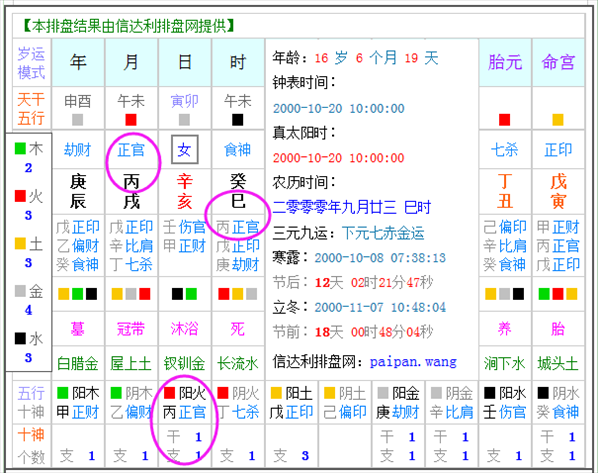598x473 pixels.
Task: Click the 下元七赤金运 text
Action: pos(383,233)
